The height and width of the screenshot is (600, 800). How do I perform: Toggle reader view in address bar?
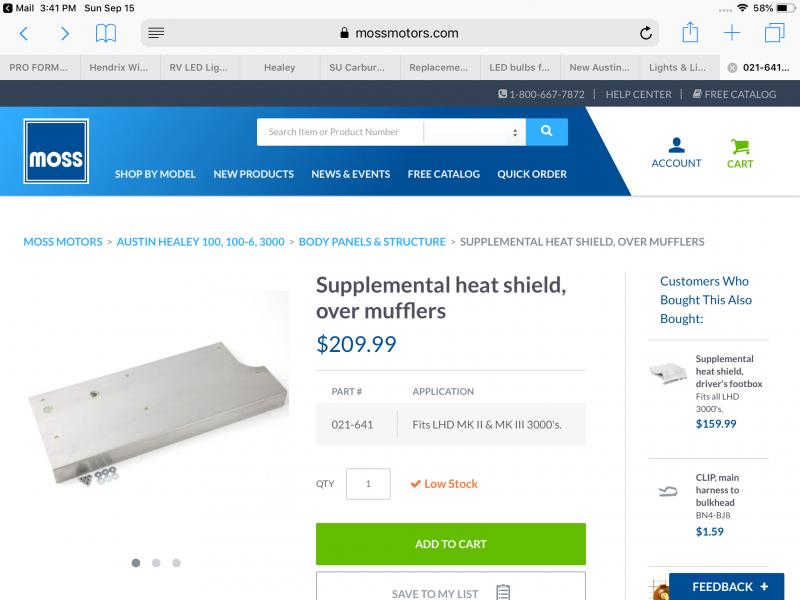click(x=156, y=33)
